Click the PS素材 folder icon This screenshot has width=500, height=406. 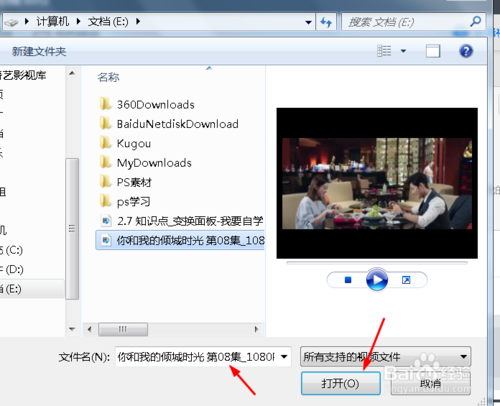click(x=105, y=181)
